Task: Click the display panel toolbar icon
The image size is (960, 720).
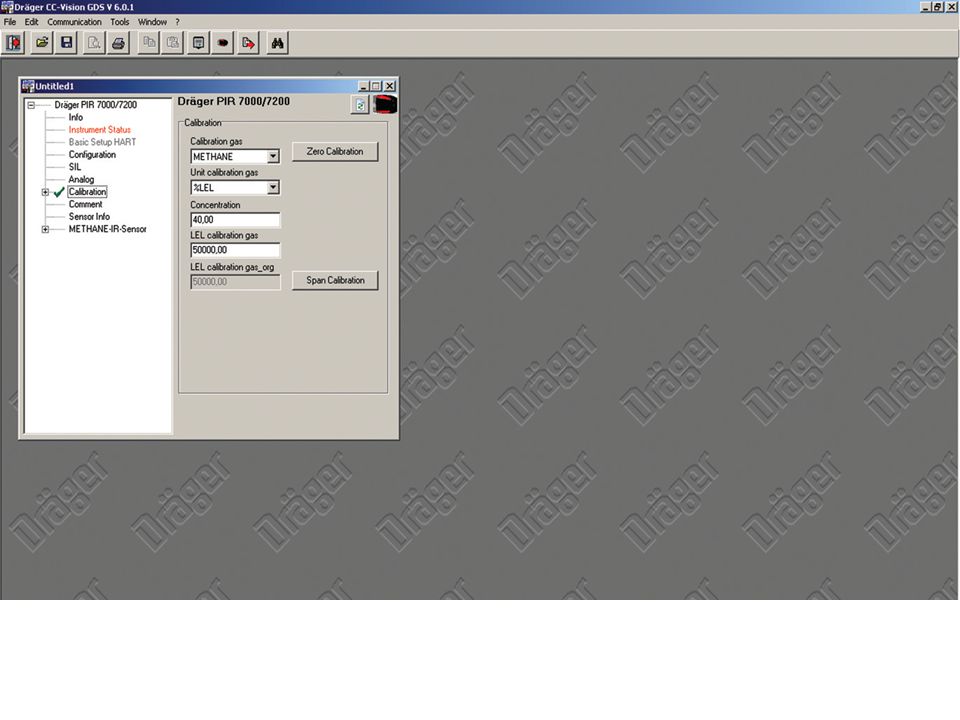Action: [198, 43]
